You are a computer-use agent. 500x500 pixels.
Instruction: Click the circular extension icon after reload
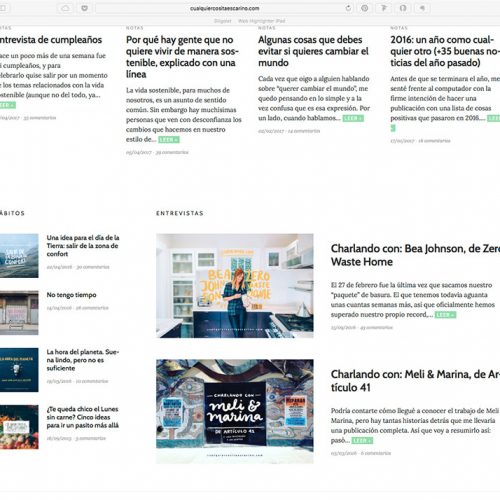click(x=365, y=8)
